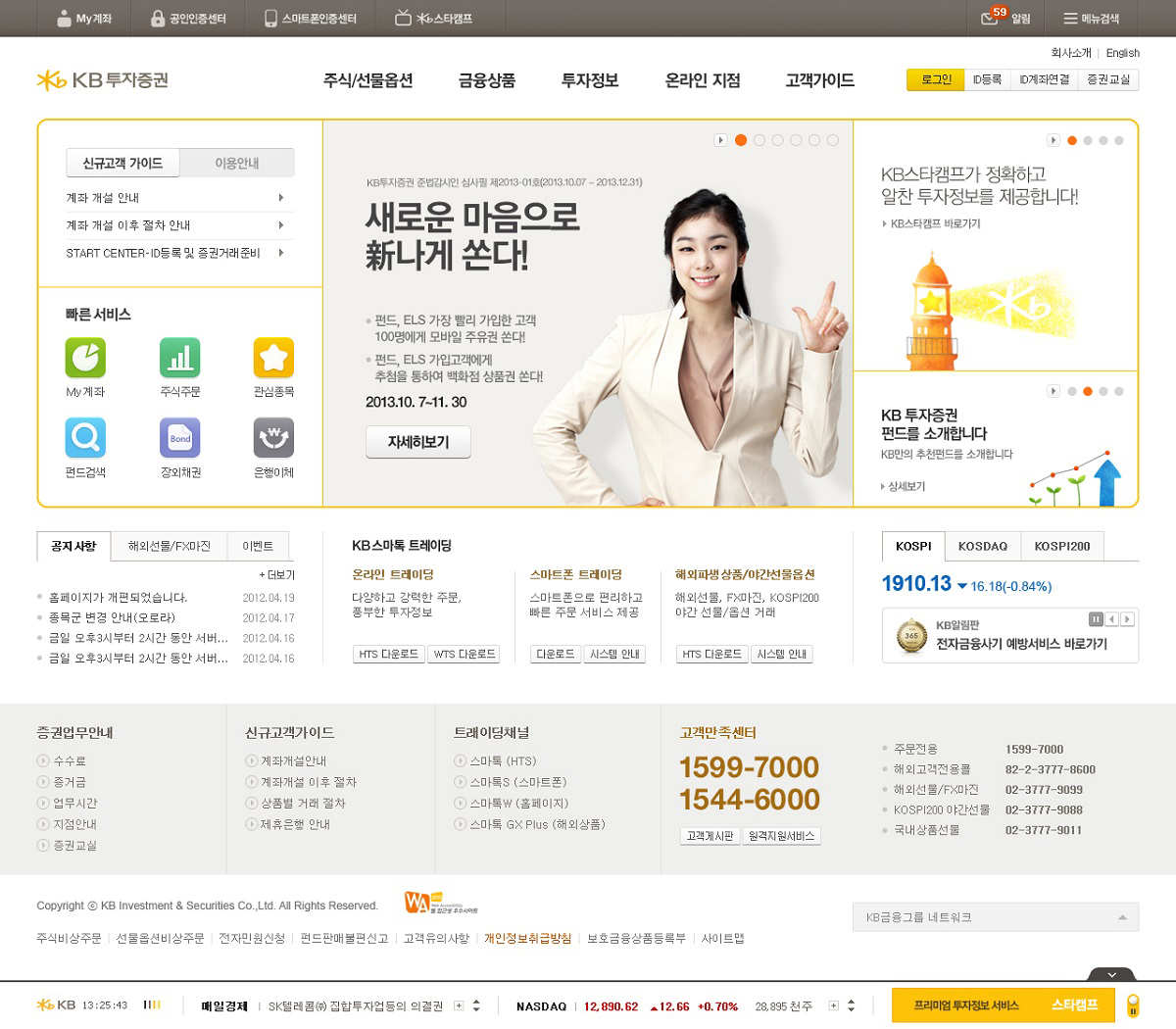Open the 공인인증센터 lock icon link
Image resolution: width=1176 pixels, height=1029 pixels.
point(188,19)
